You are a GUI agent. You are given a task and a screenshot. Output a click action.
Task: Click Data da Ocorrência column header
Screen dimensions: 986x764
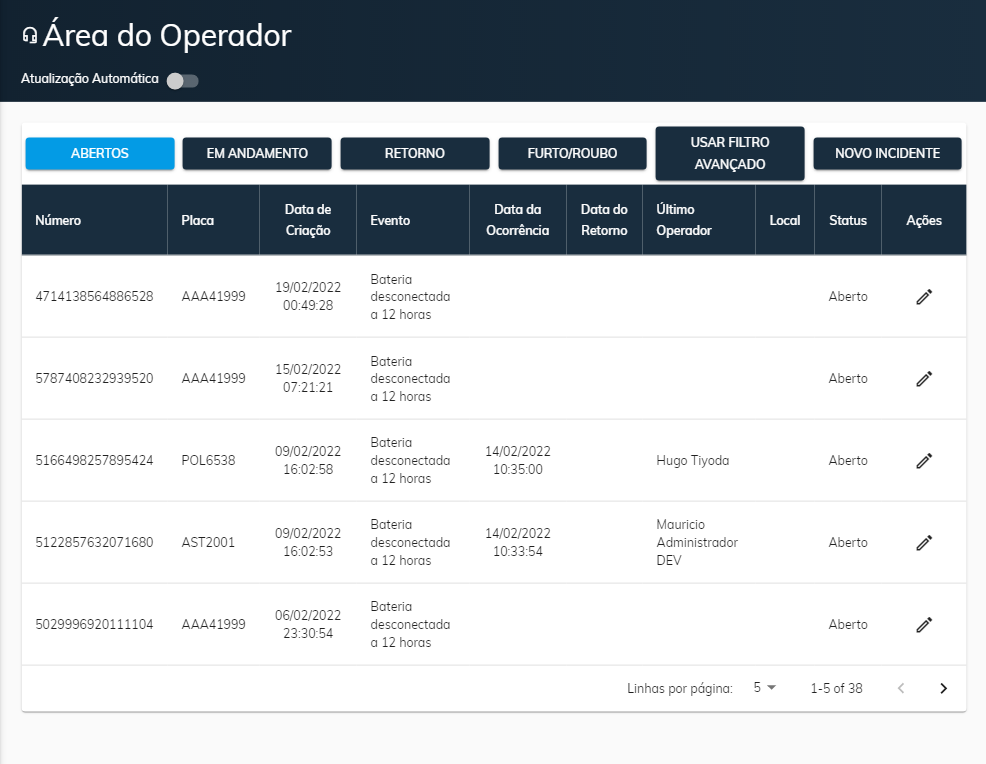pyautogui.click(x=518, y=220)
